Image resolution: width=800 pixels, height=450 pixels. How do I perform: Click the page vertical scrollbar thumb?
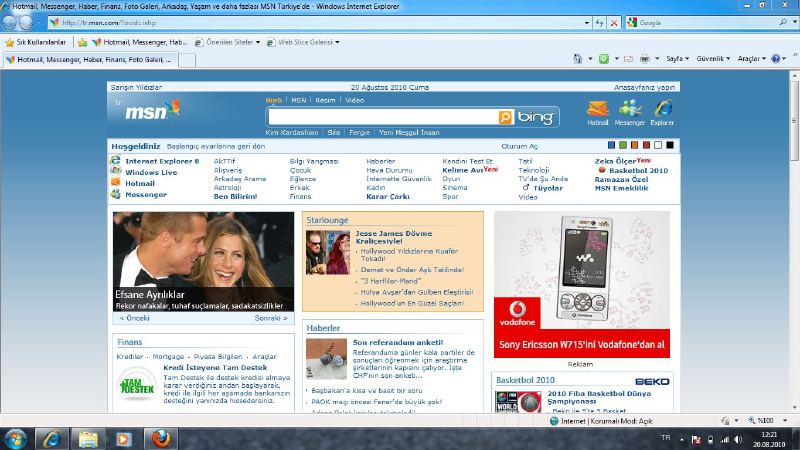794,121
